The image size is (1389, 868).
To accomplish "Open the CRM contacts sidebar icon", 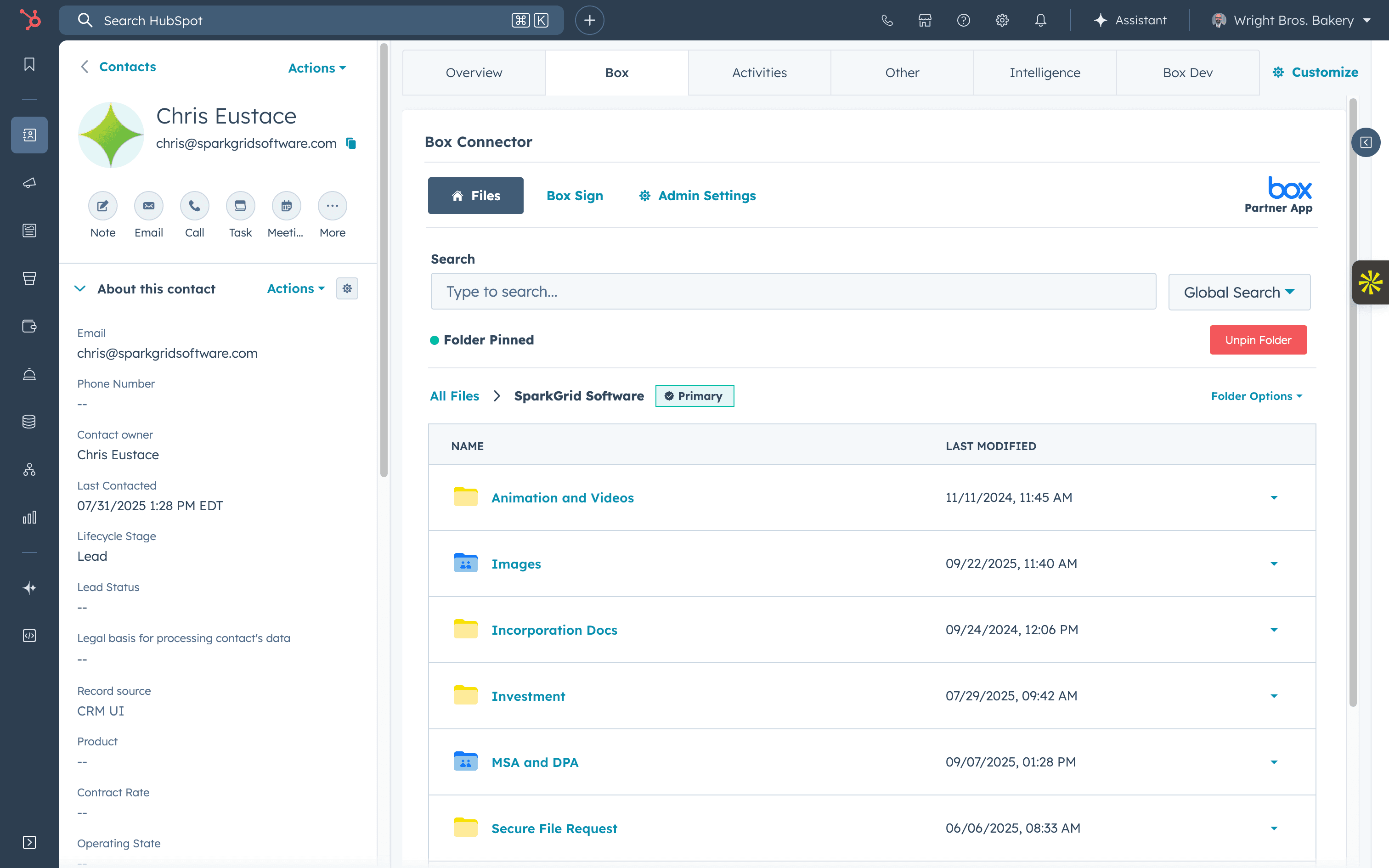I will click(29, 135).
